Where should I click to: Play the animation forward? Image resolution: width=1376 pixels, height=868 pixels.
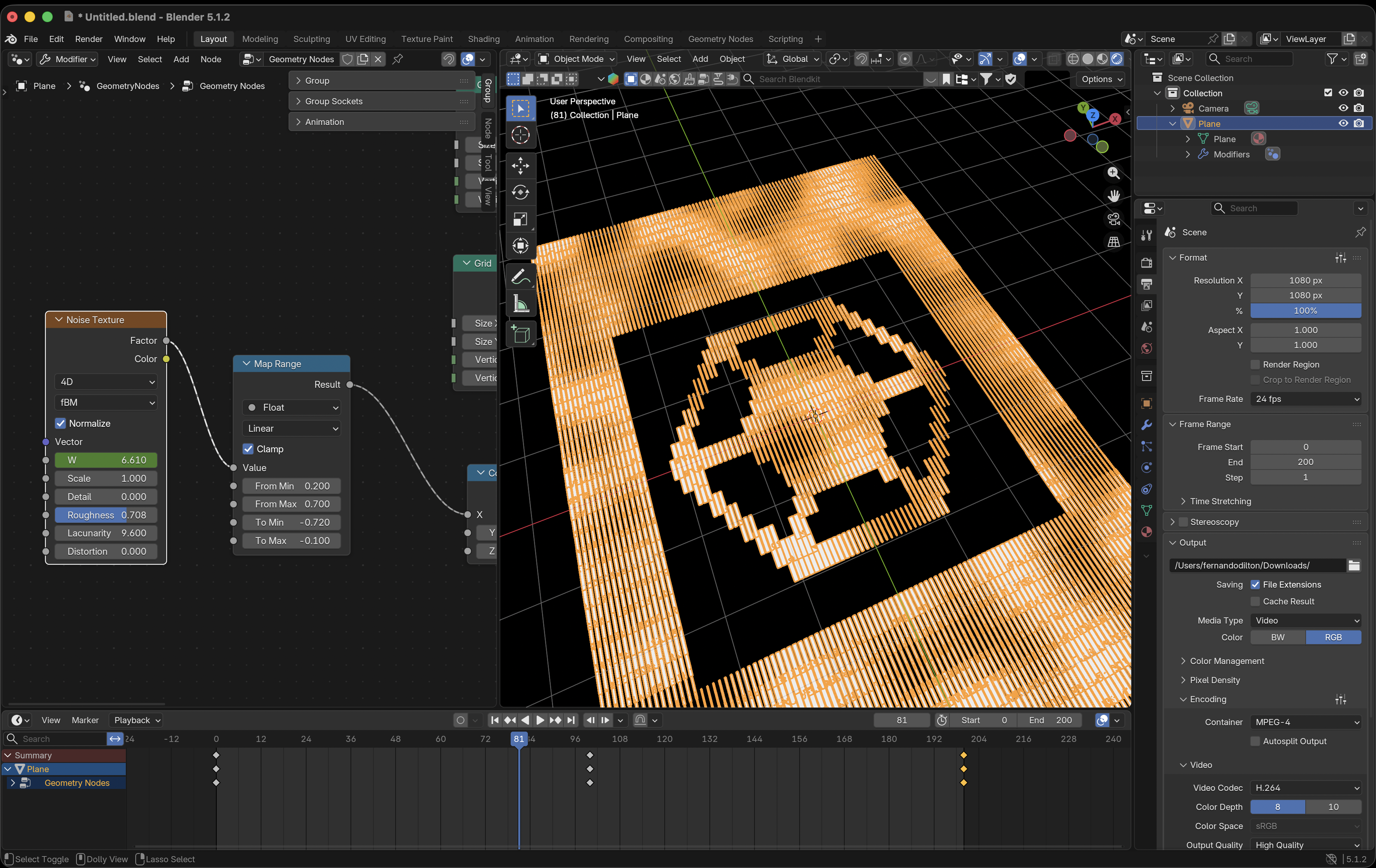(540, 720)
